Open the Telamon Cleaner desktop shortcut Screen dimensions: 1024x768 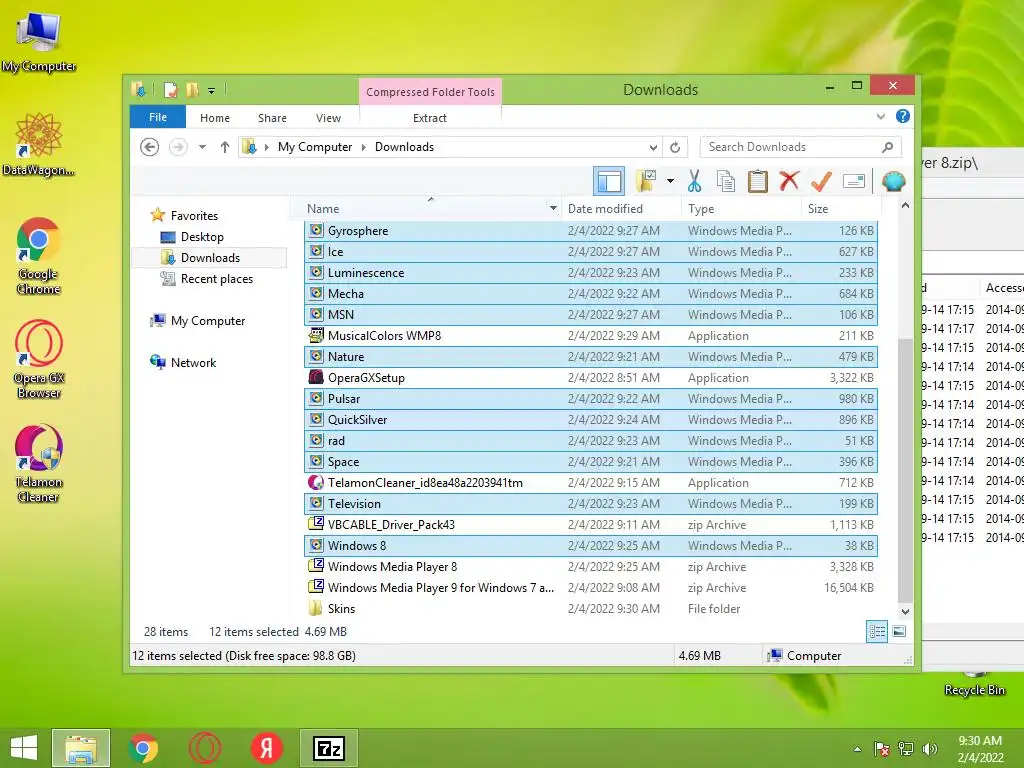point(39,464)
